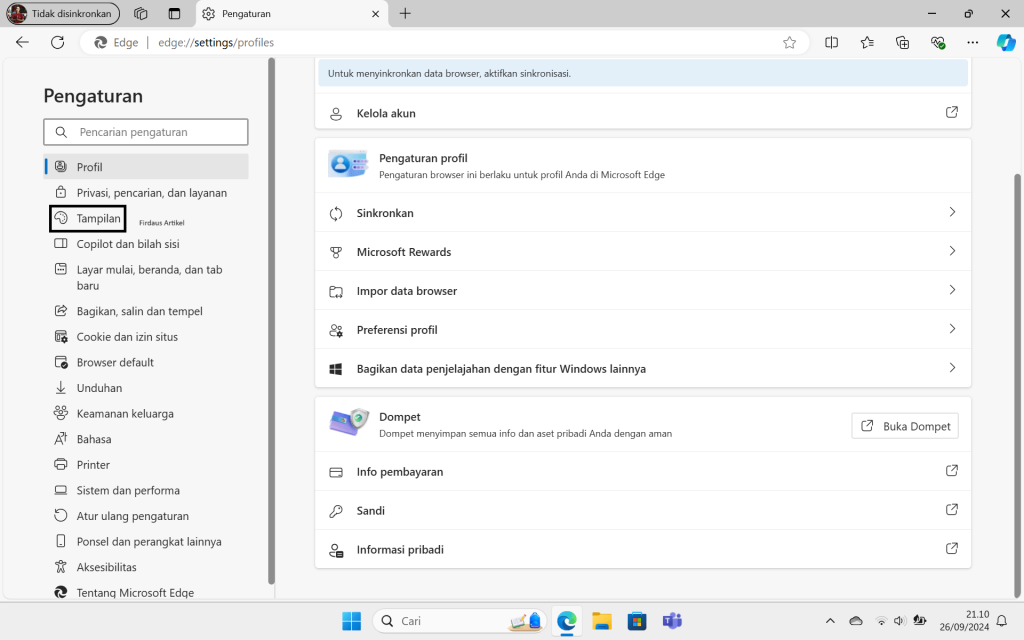This screenshot has height=640, width=1024.
Task: Open Microsoft Teams from the taskbar
Action: click(672, 621)
